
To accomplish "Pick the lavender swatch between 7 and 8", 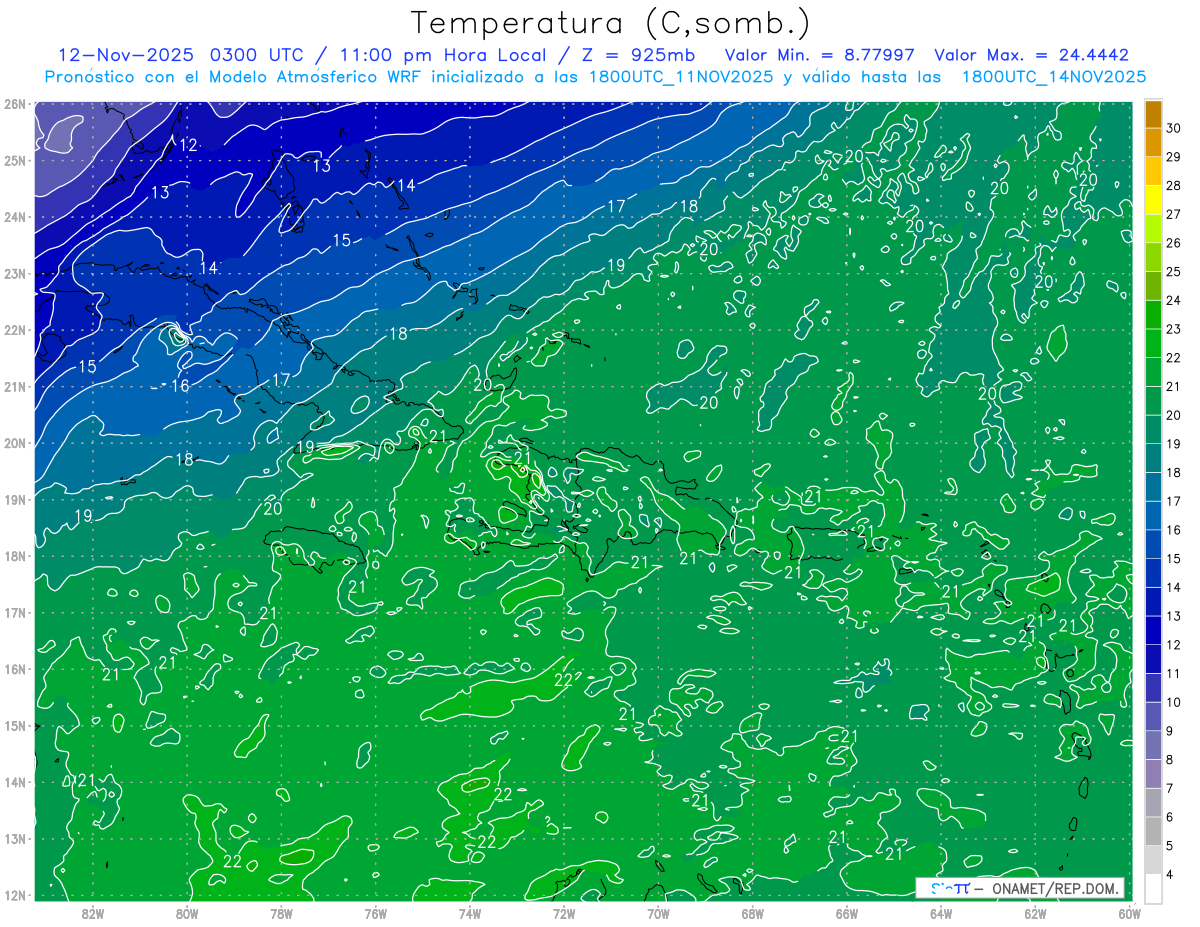I will click(1154, 773).
